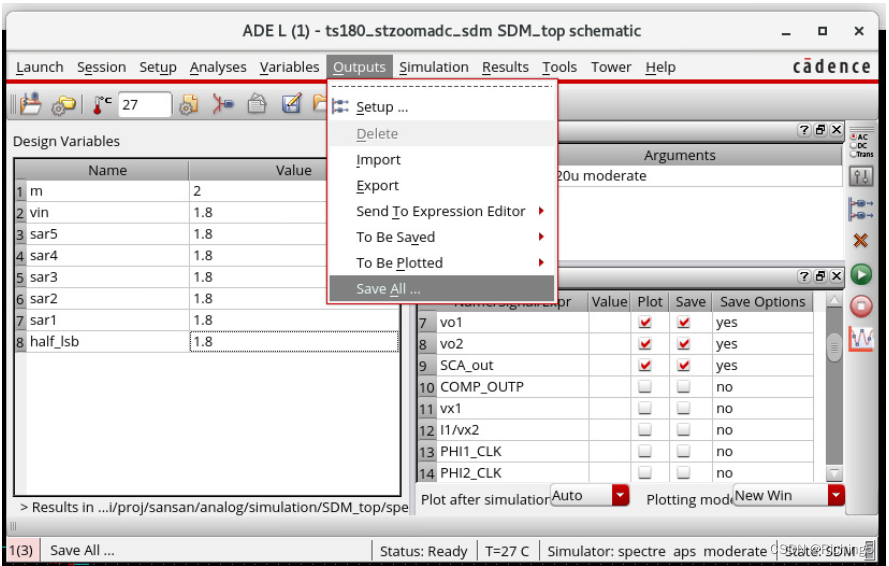
Task: Open the Setup Outputs icon in right sidebar
Action: [x=860, y=209]
